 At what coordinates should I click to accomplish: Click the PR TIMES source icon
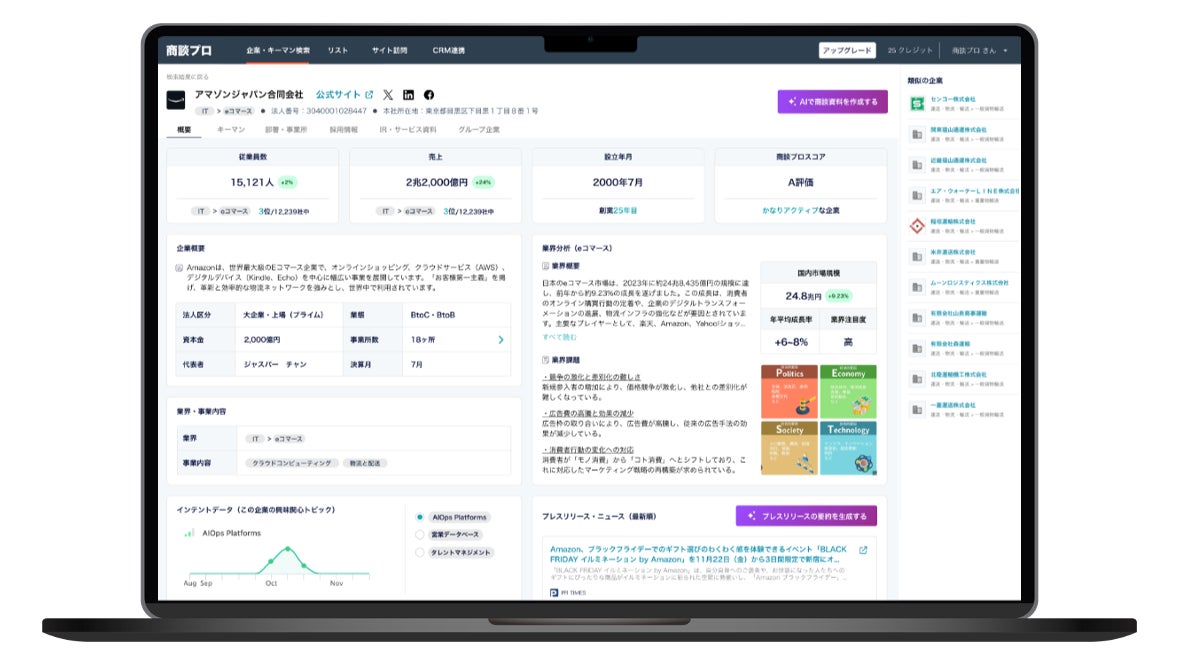[554, 593]
